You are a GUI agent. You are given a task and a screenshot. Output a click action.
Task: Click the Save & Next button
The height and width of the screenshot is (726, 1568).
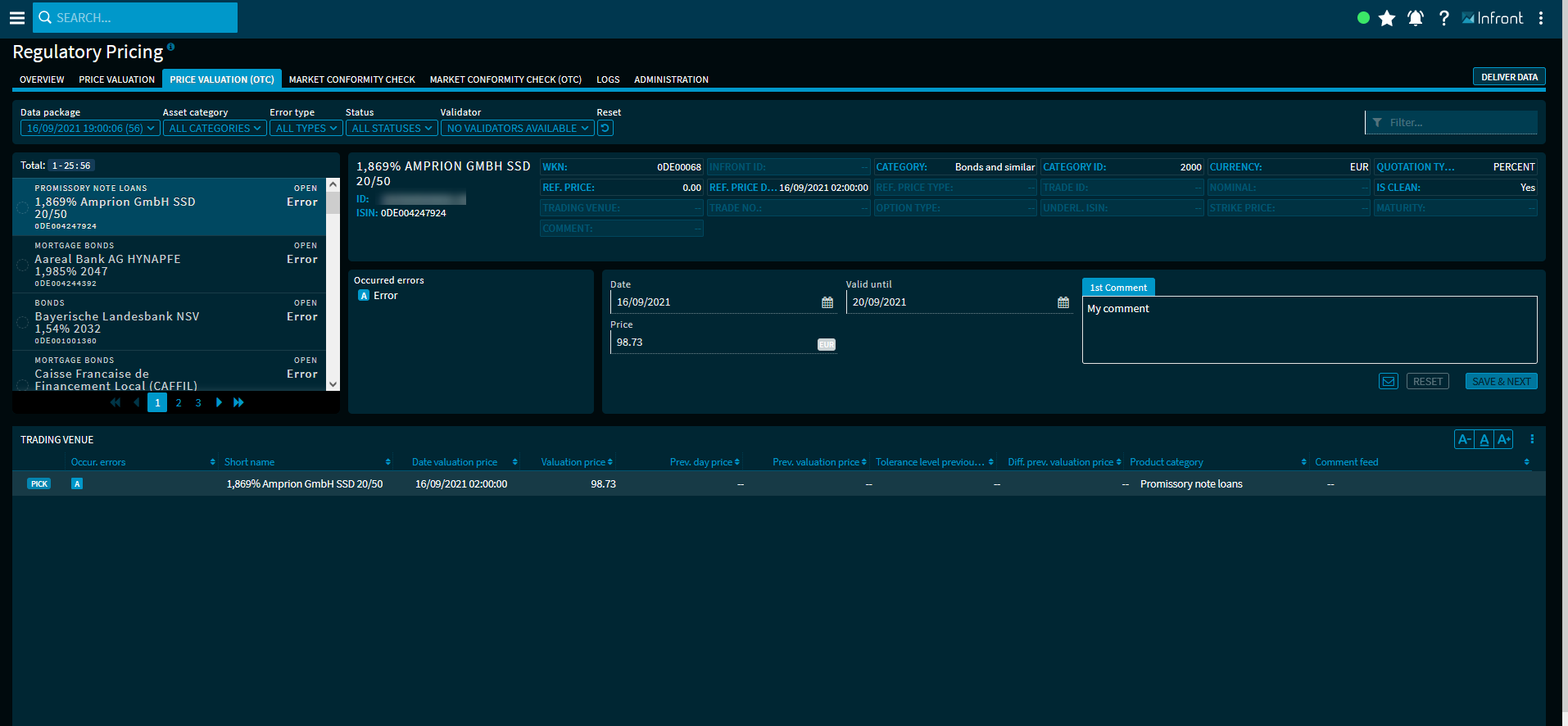[x=1501, y=382]
